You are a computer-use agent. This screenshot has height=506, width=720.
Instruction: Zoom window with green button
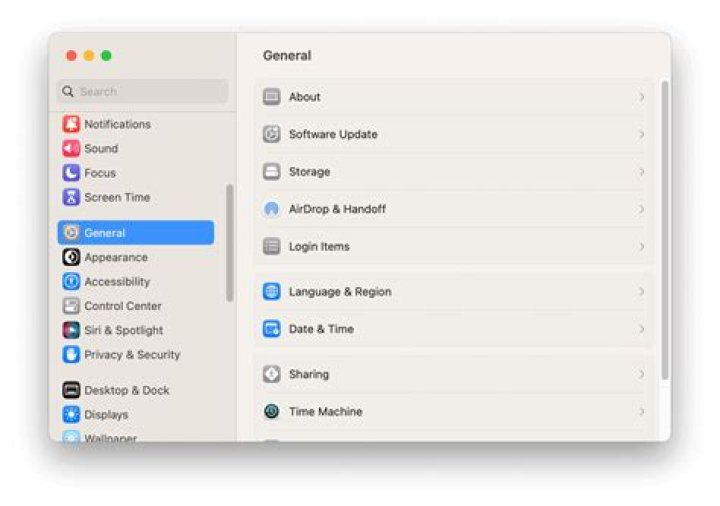coord(106,56)
